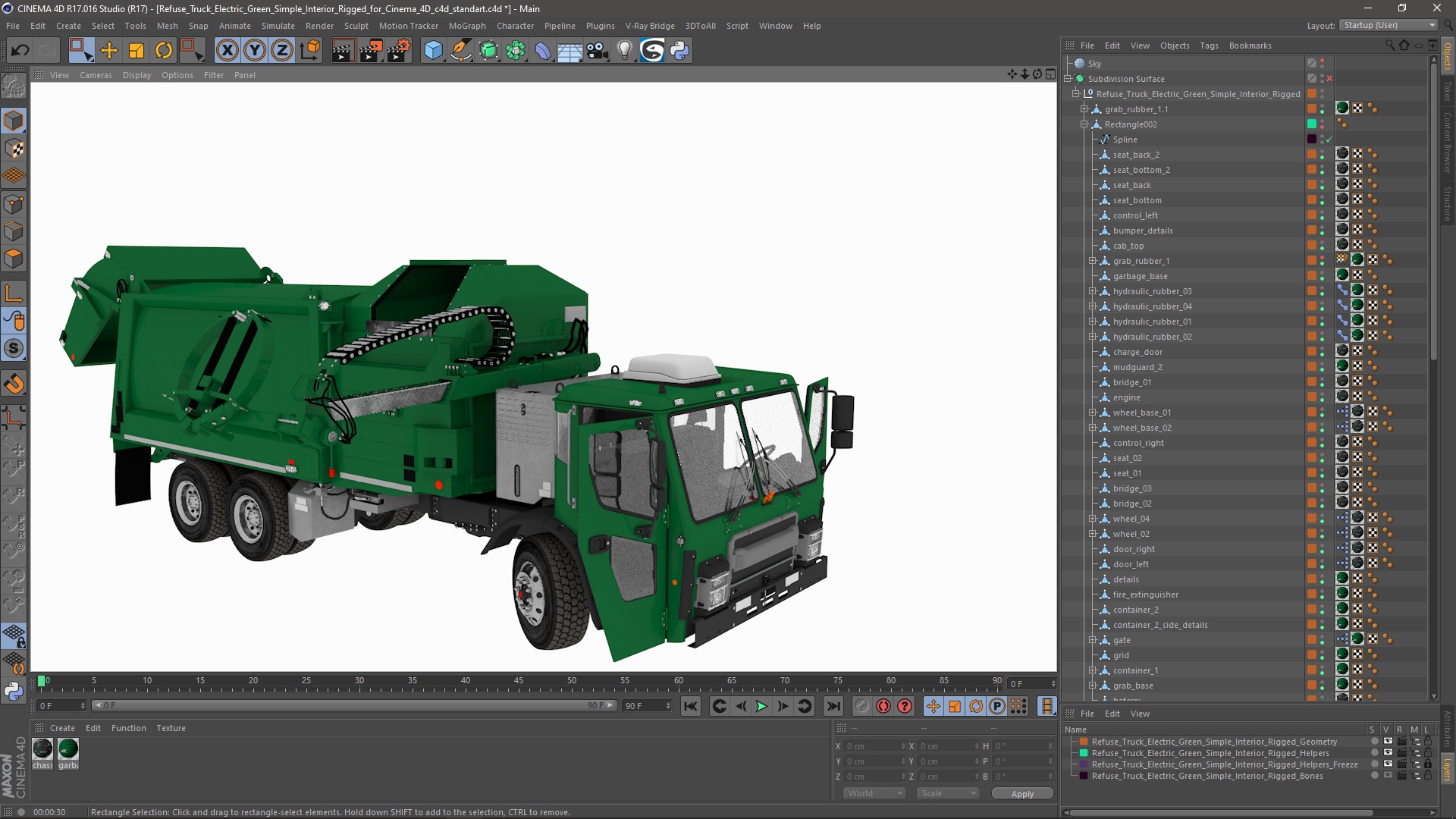The image size is (1456, 819).
Task: Open the spline Pen tool
Action: (x=460, y=51)
